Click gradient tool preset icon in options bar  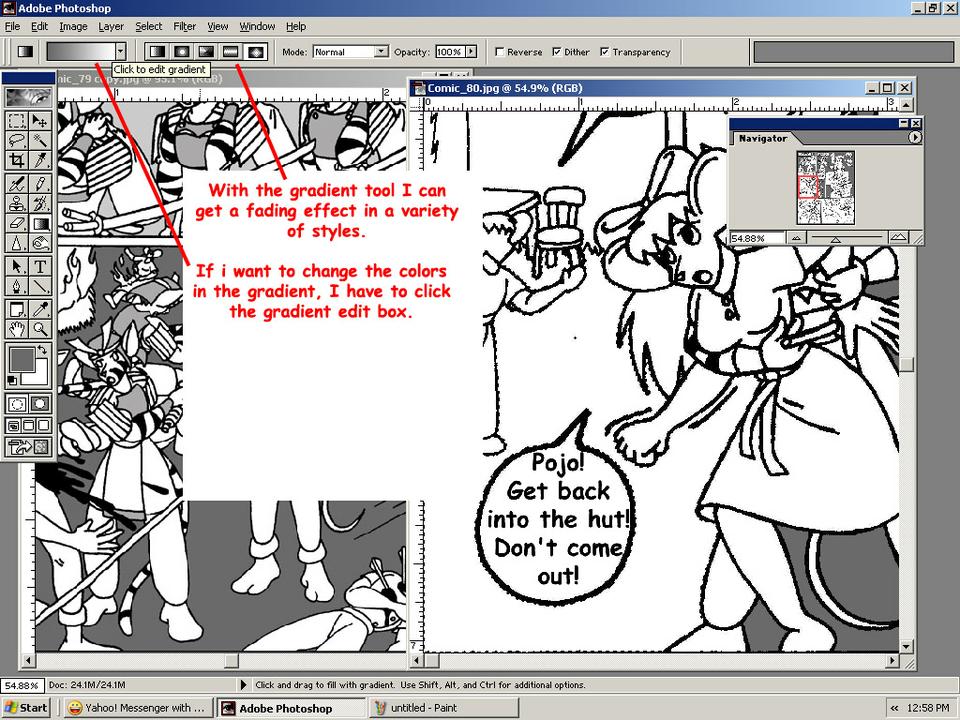tap(25, 52)
